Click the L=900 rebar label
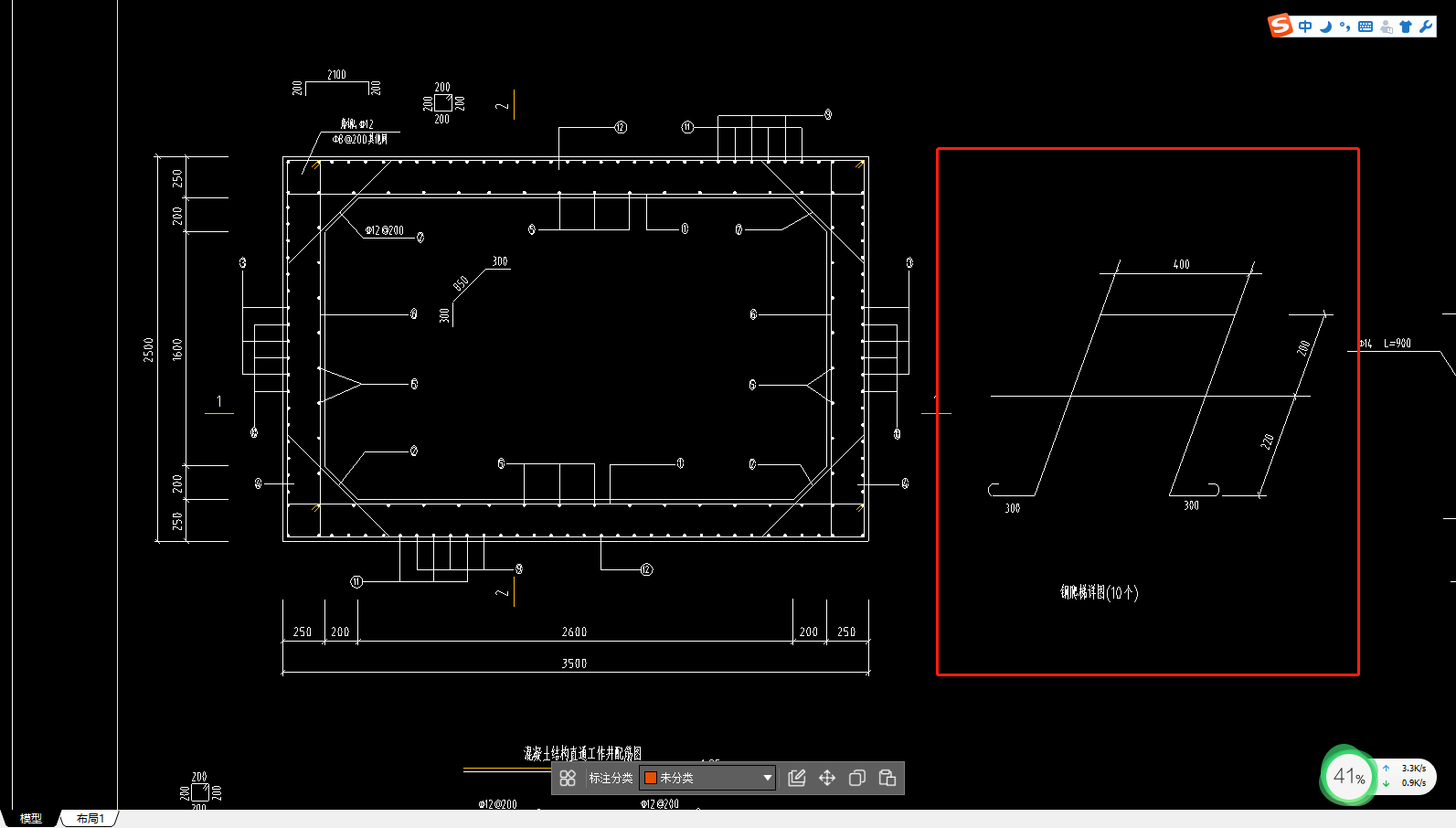Screen dimensions: 1456x828 click(x=1397, y=344)
